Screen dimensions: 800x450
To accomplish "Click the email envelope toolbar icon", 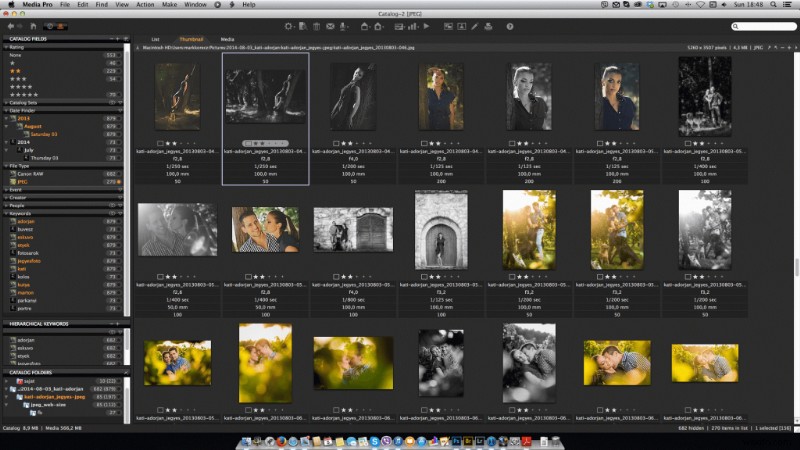I will pos(331,26).
